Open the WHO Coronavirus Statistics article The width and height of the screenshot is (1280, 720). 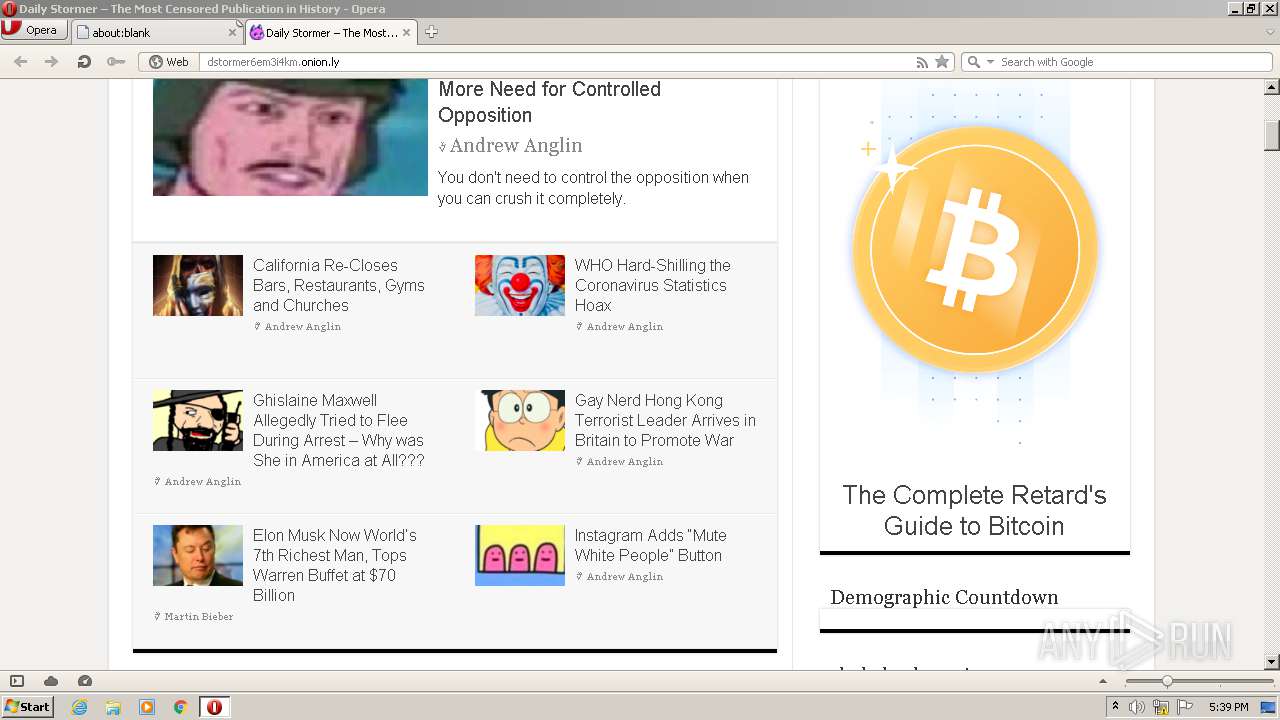(x=652, y=285)
